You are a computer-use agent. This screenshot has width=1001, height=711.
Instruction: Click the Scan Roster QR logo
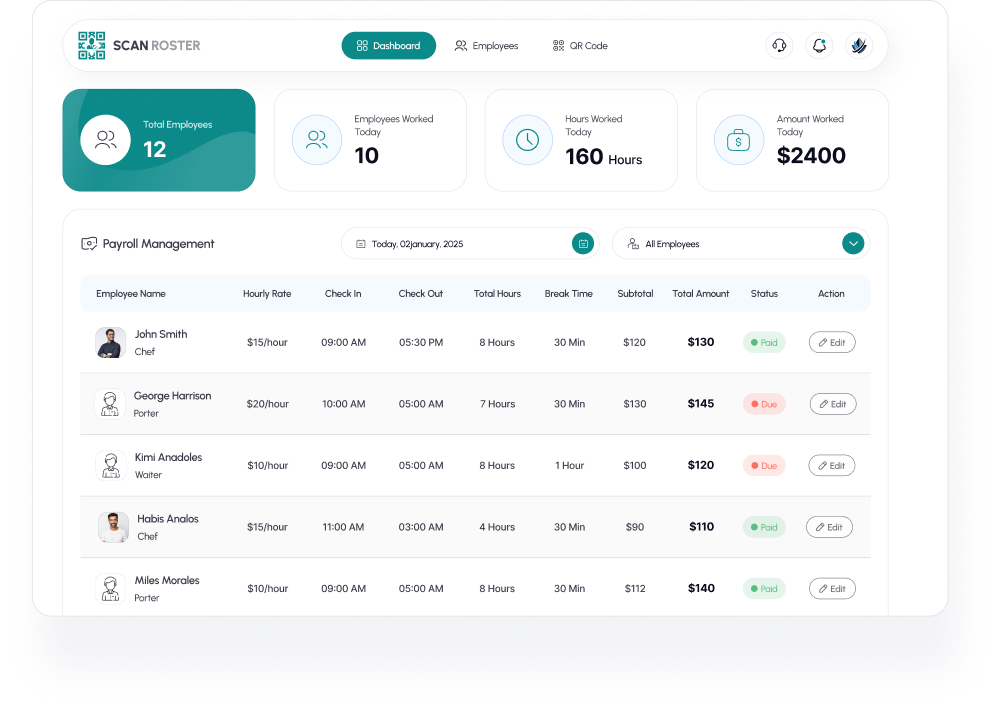pos(90,45)
